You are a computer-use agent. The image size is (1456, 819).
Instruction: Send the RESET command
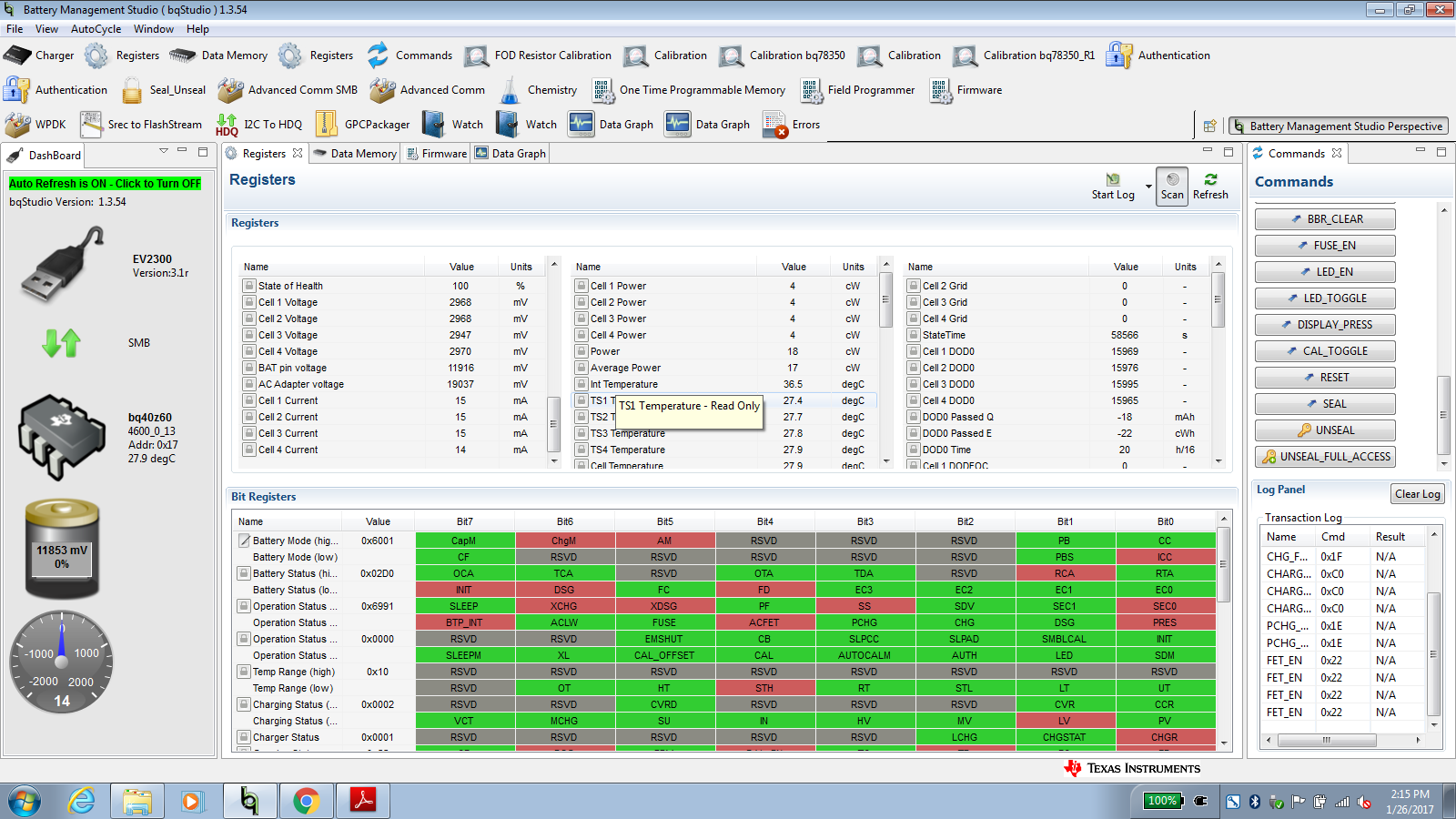(1325, 378)
